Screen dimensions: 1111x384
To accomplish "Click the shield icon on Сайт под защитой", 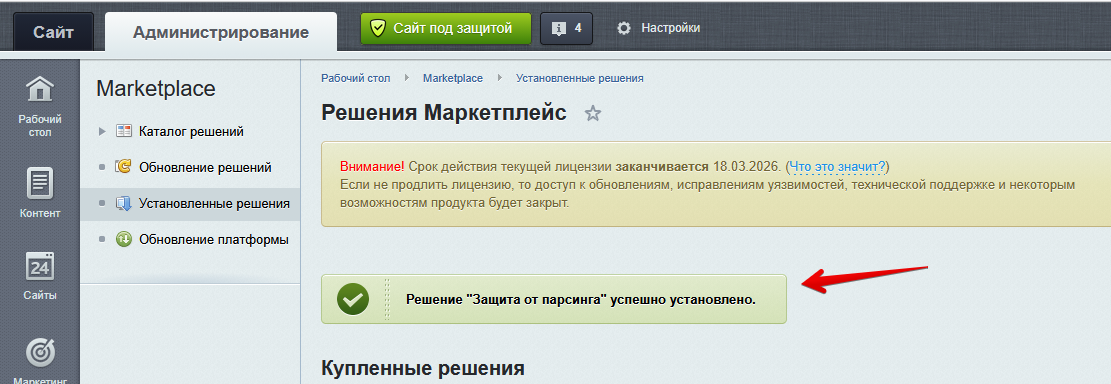I will pyautogui.click(x=378, y=28).
